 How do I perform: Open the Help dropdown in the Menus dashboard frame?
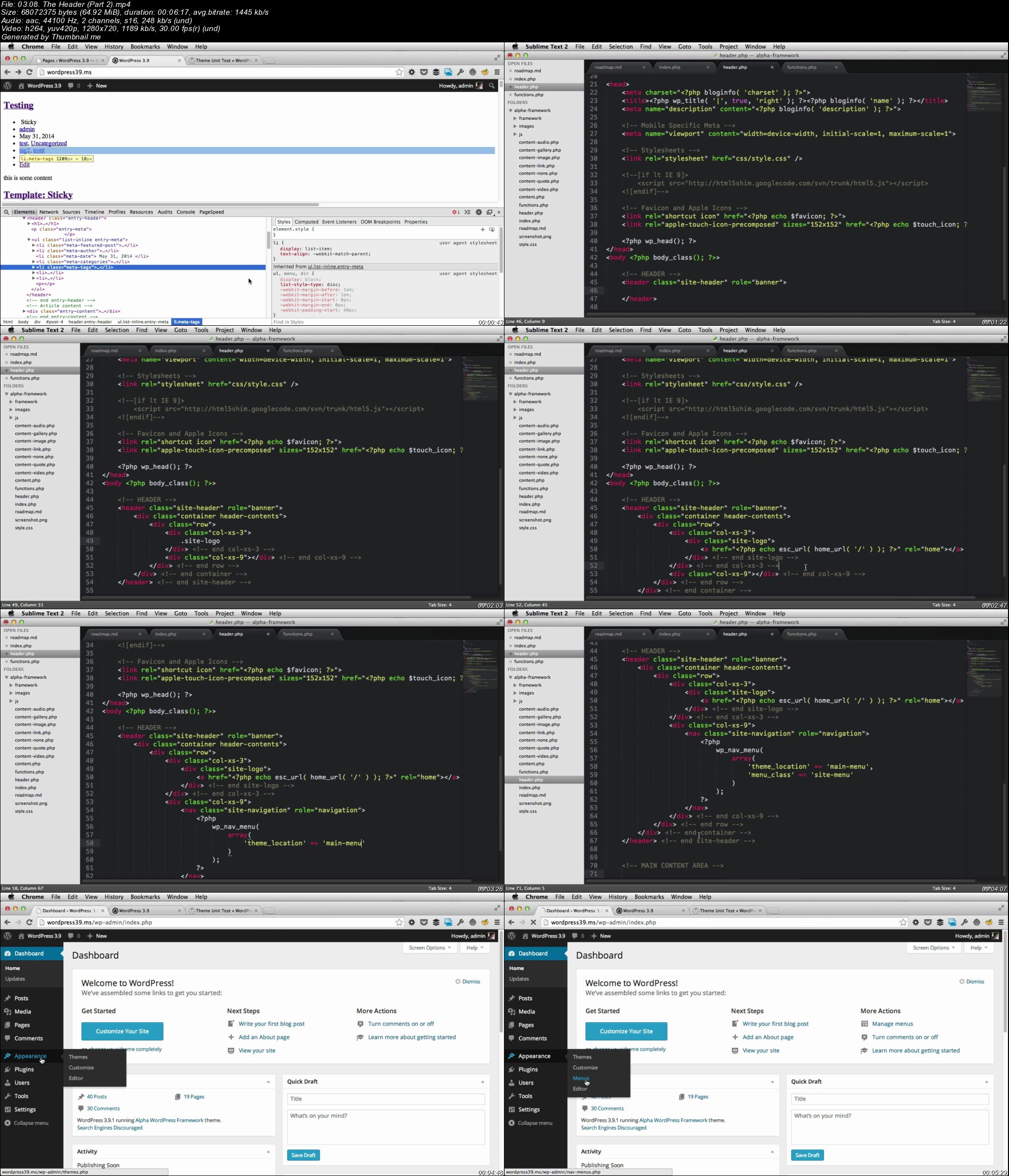click(979, 948)
